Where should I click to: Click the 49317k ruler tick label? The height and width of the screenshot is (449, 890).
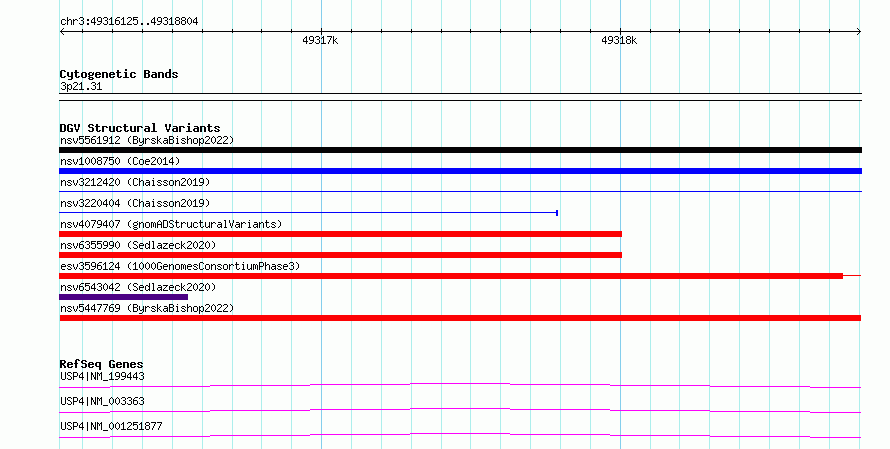[320, 40]
